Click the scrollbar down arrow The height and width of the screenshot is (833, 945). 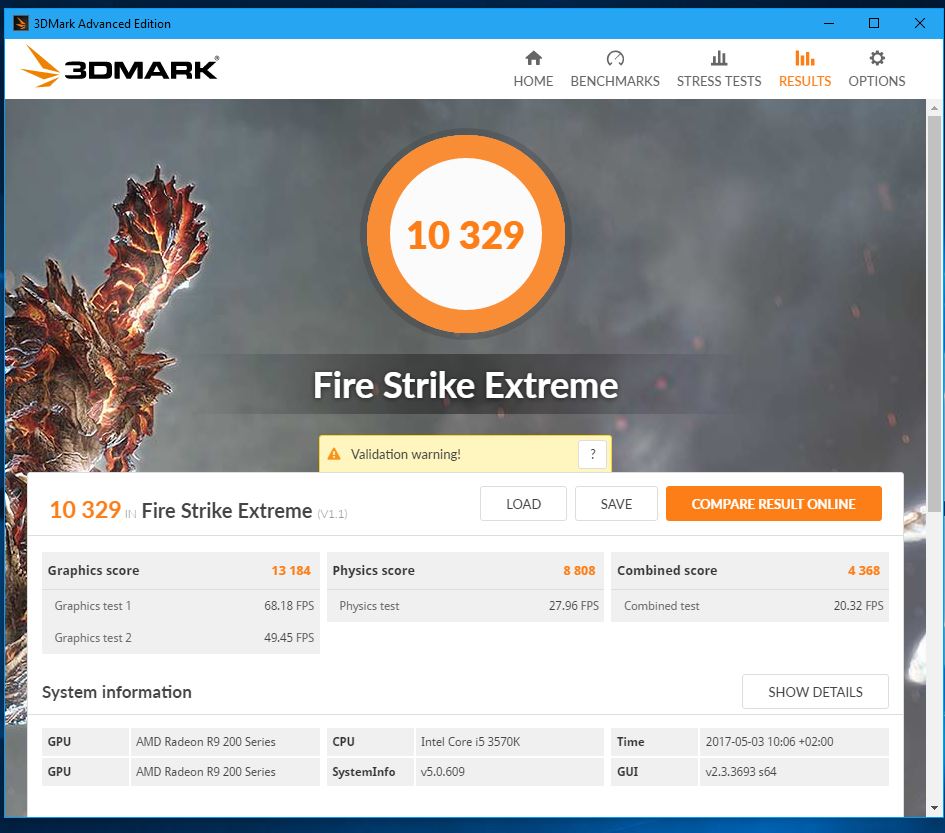934,808
